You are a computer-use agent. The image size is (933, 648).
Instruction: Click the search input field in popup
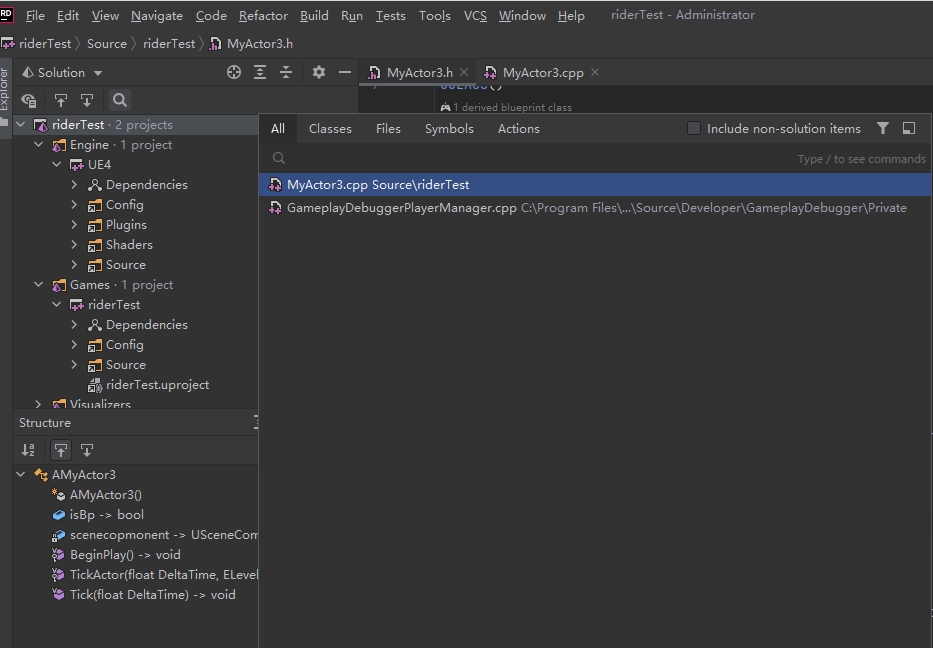(x=596, y=158)
